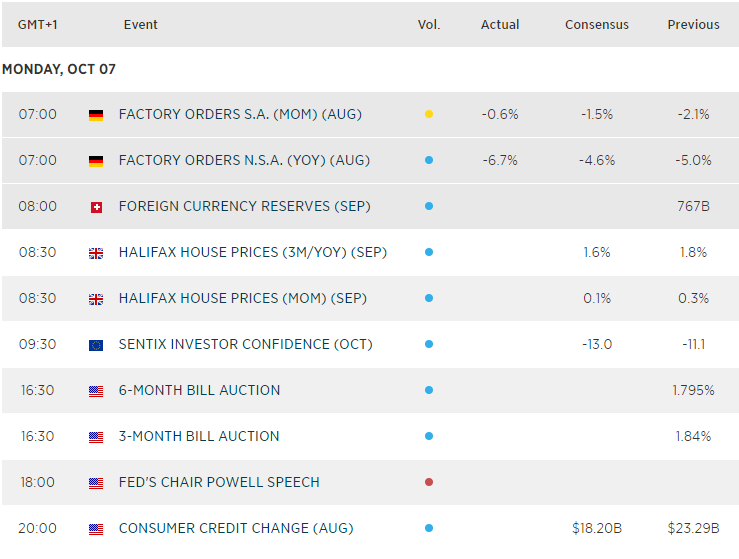This screenshot has height=559, width=739.
Task: Click the red volatility dot for Powell Speech
Action: (x=429, y=483)
